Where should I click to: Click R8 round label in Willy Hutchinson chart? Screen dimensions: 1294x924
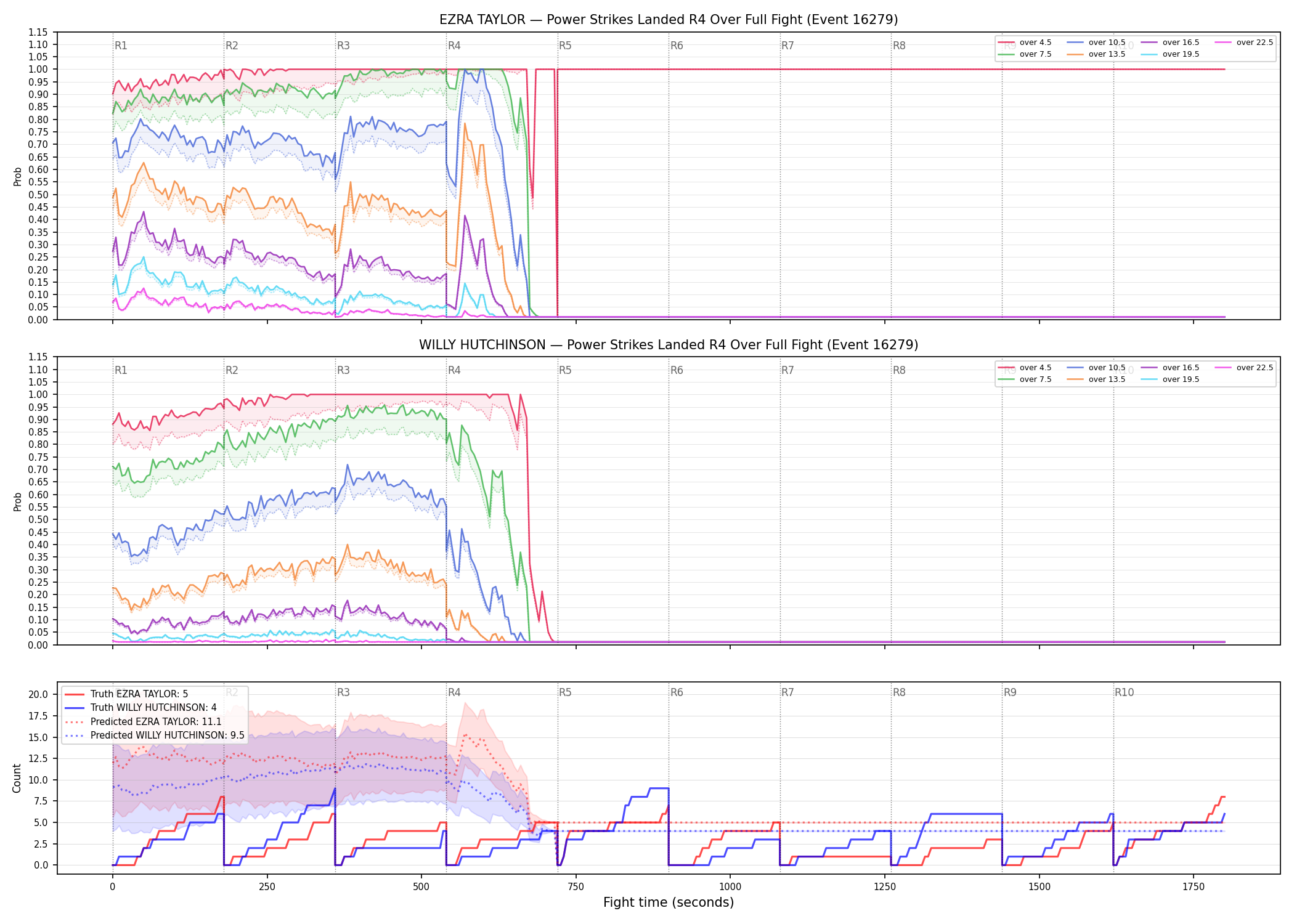click(x=899, y=370)
